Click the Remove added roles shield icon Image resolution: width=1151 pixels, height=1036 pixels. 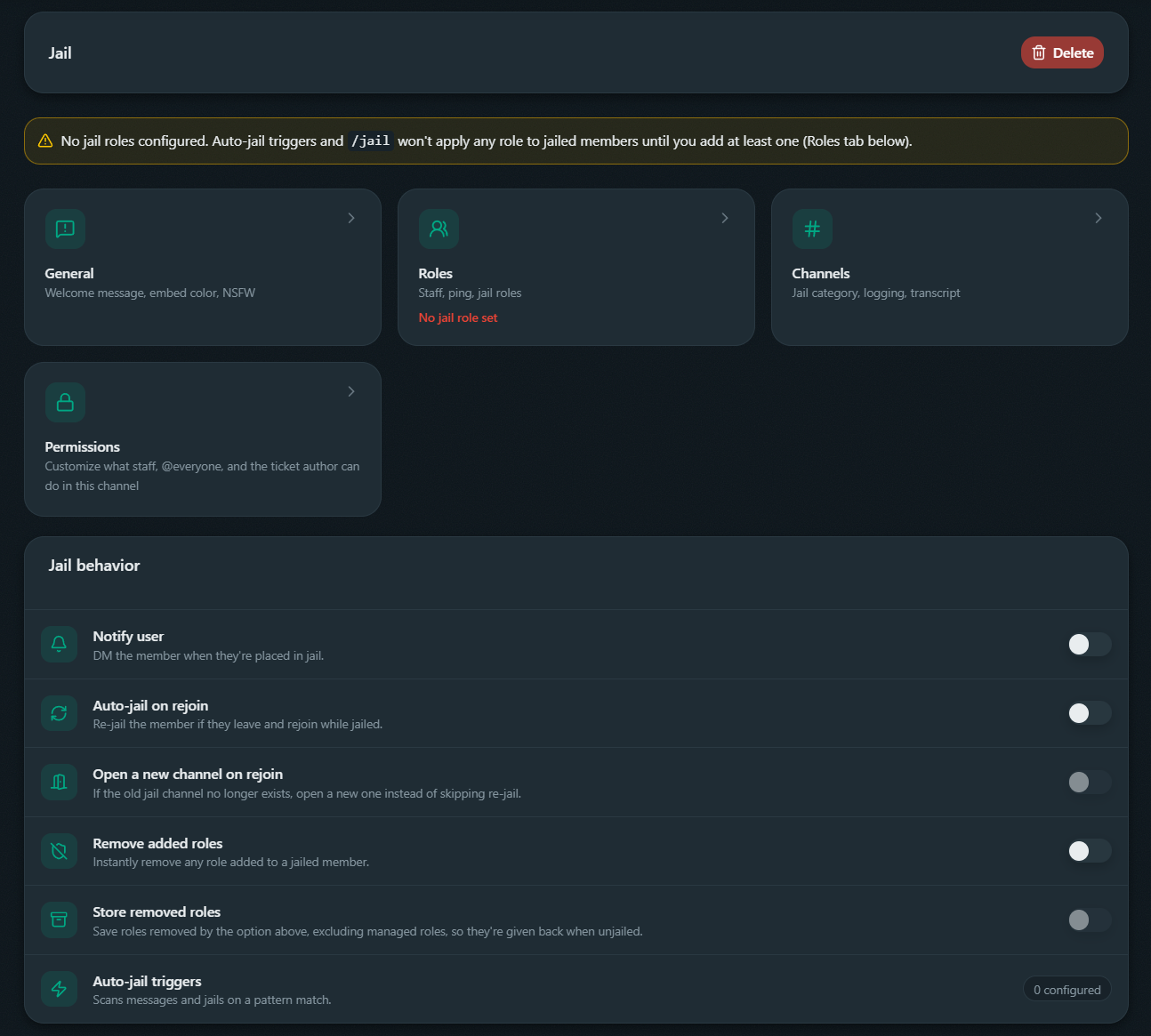click(59, 851)
